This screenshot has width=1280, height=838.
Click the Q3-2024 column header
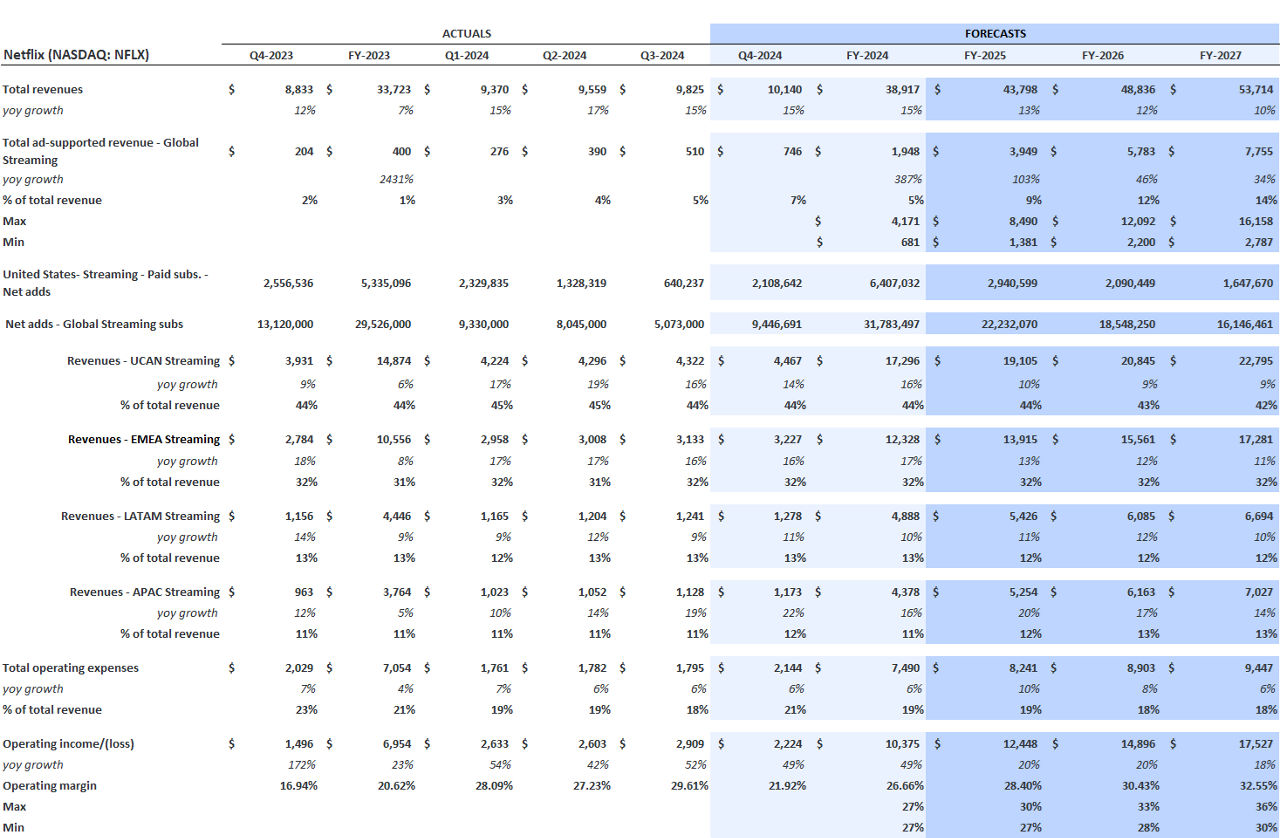click(662, 56)
